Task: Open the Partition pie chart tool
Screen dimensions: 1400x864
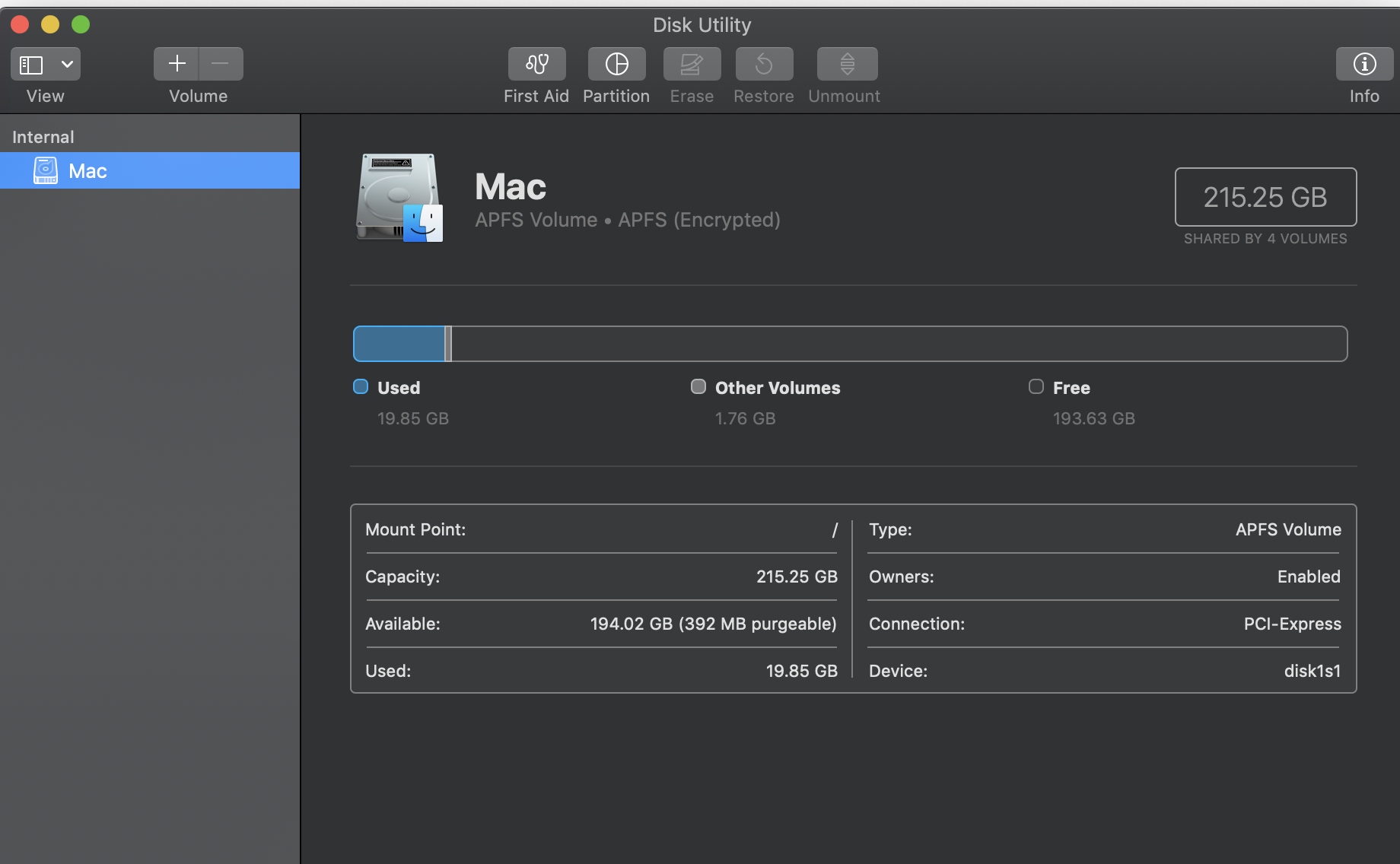Action: [616, 64]
